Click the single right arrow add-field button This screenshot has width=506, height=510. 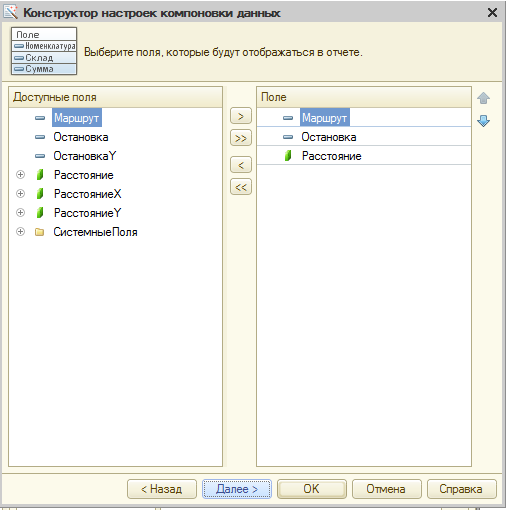tap(241, 116)
